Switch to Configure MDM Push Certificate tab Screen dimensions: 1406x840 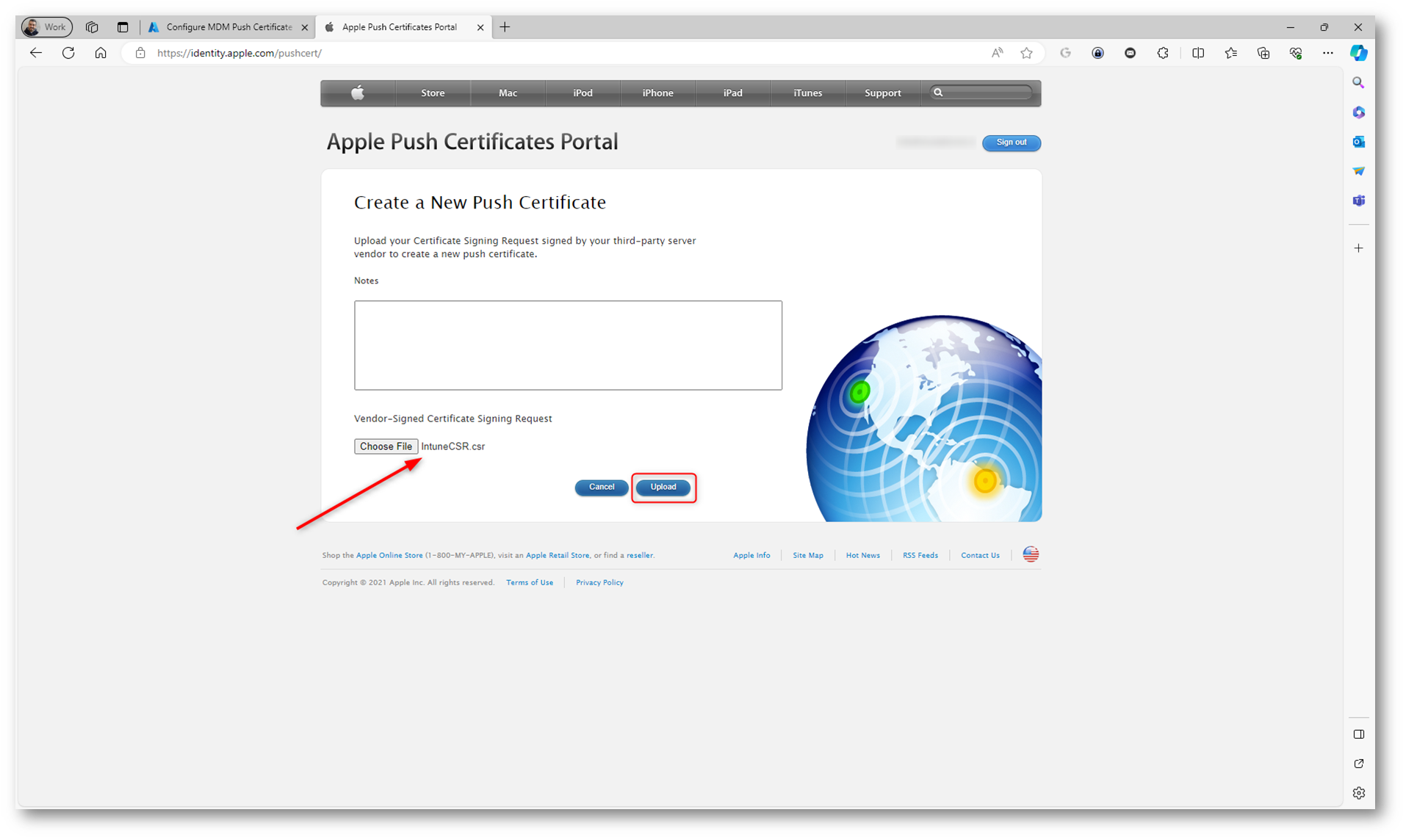(x=228, y=27)
